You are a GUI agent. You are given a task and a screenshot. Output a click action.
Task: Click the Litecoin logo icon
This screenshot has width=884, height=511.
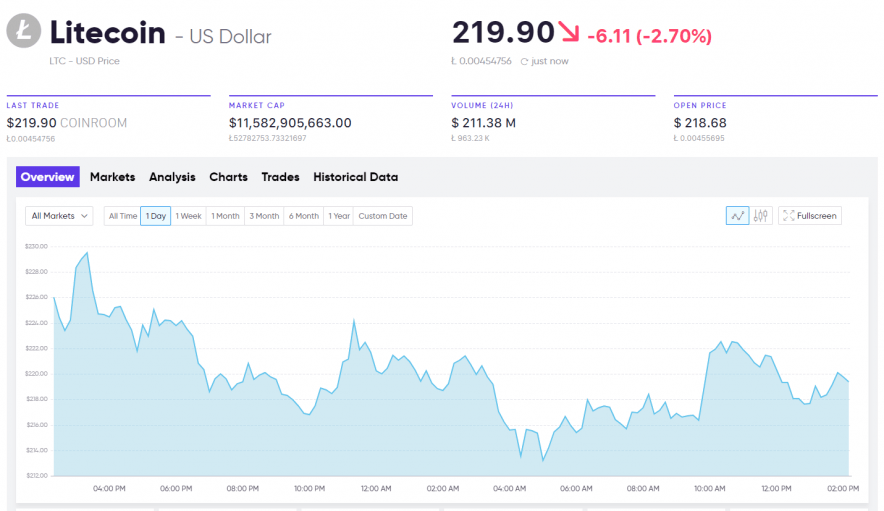[x=24, y=32]
